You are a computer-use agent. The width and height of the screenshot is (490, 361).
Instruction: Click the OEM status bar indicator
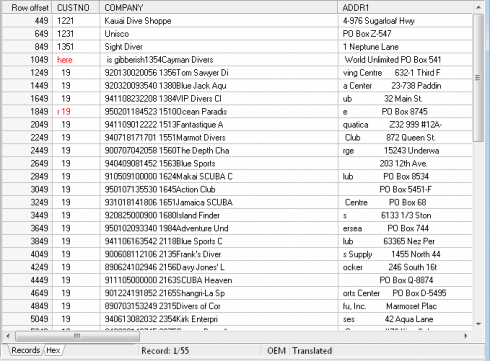coord(276,351)
